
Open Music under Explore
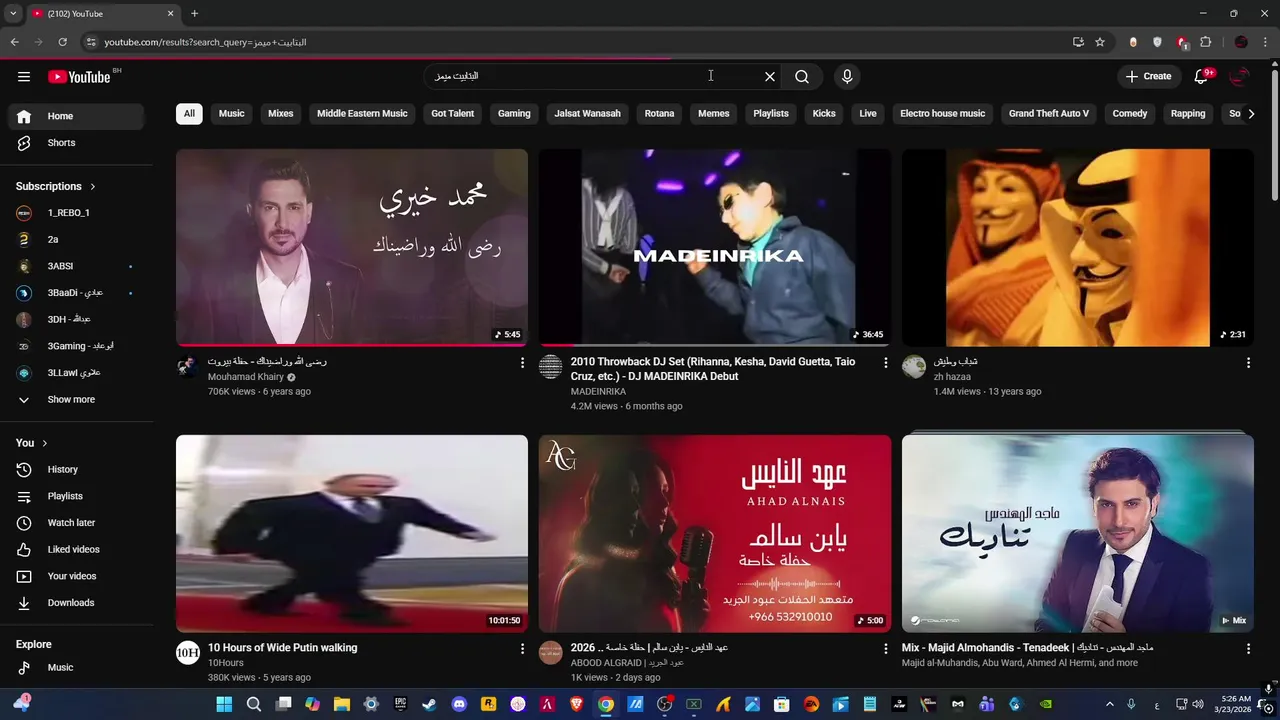tap(76, 667)
